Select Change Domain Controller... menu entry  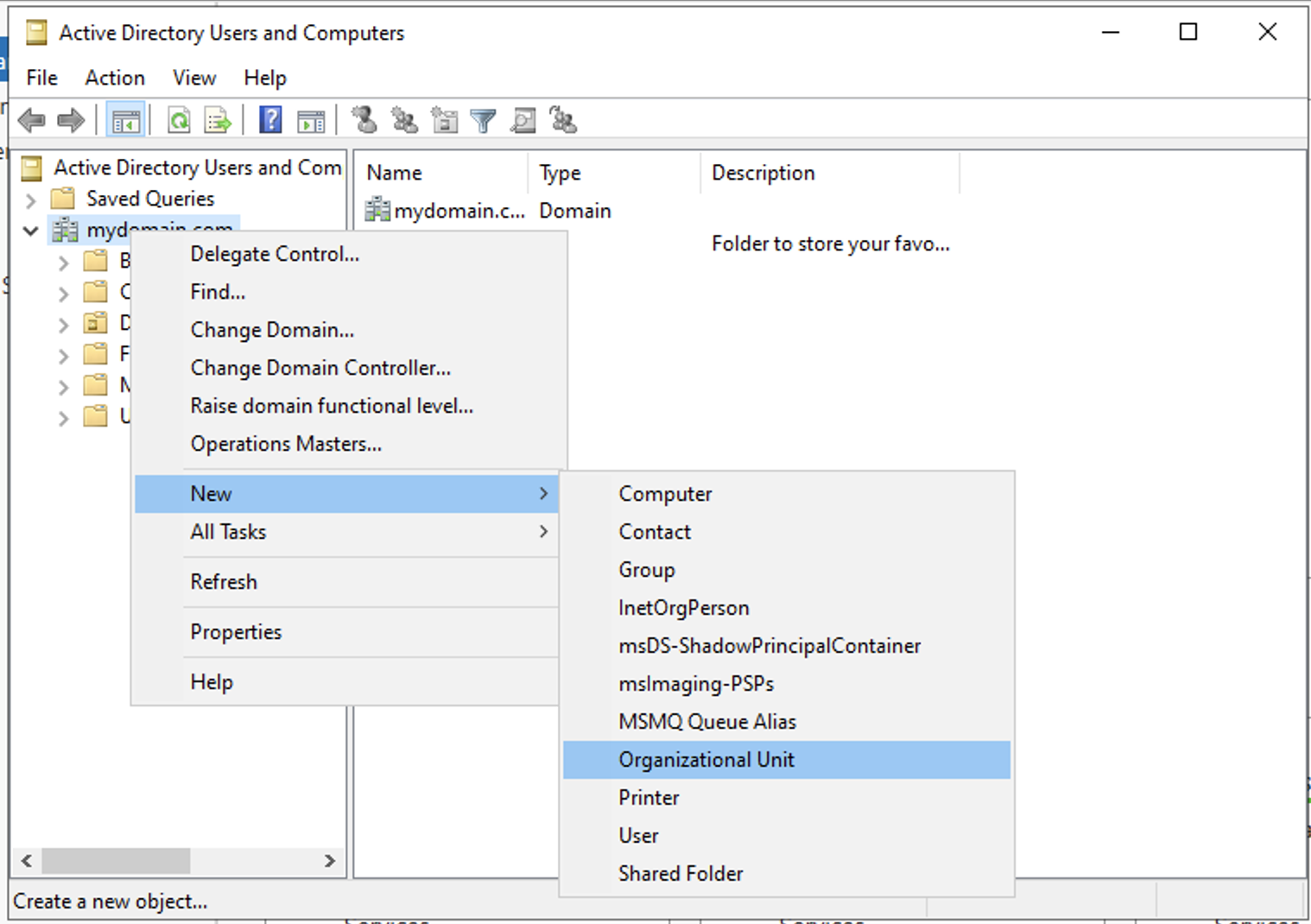coord(349,368)
